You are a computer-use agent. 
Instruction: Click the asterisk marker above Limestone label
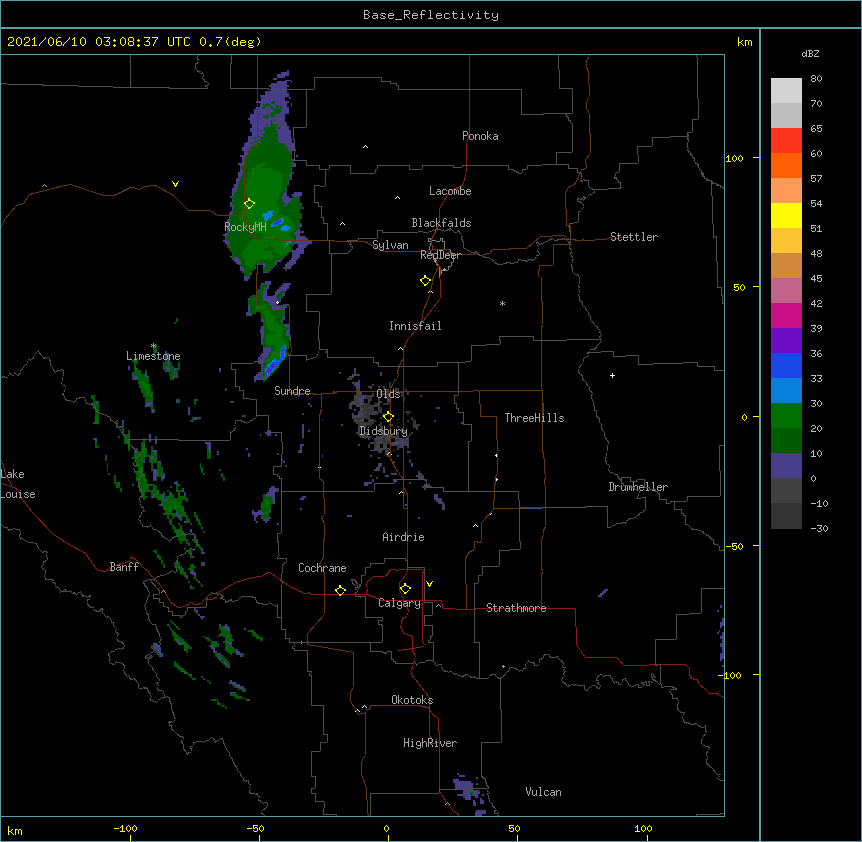pos(154,346)
